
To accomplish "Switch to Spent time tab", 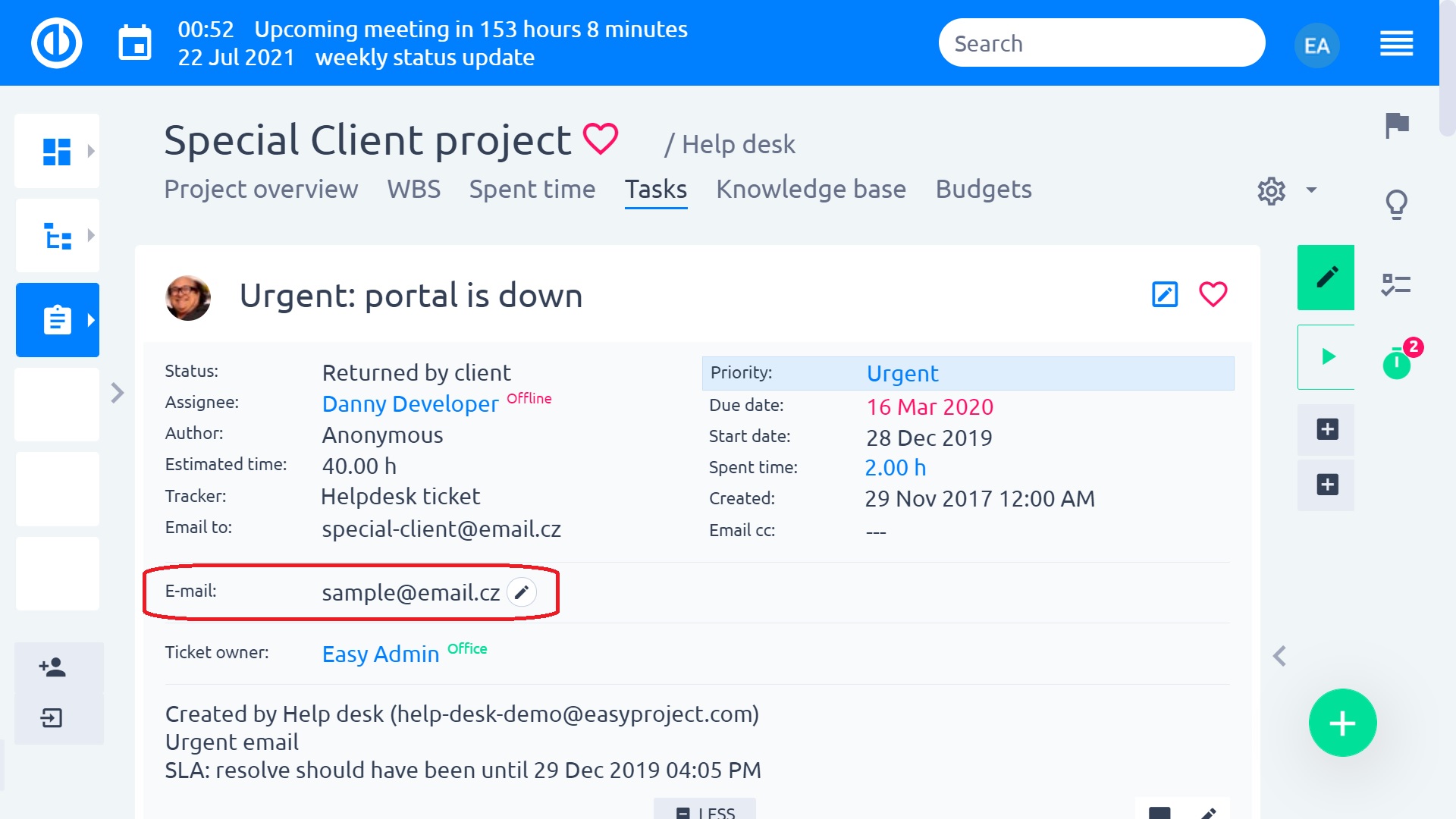I will coord(532,189).
